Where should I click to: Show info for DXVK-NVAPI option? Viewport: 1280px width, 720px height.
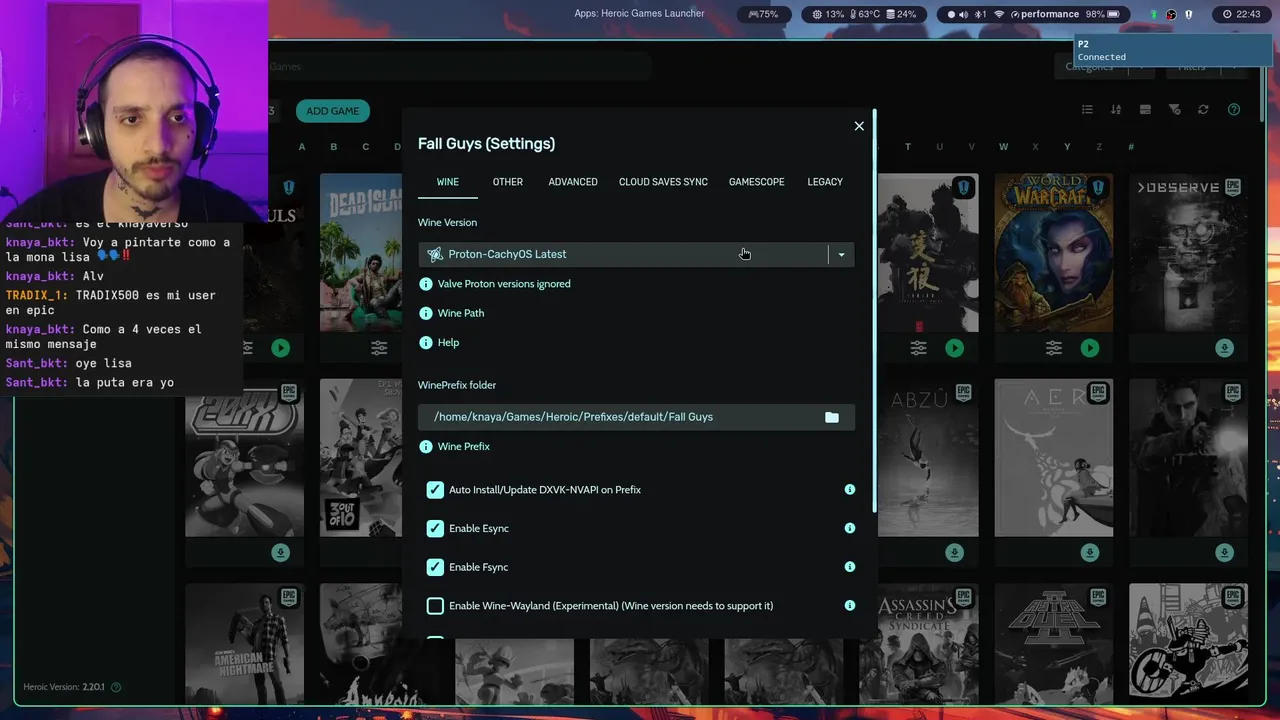coord(850,490)
